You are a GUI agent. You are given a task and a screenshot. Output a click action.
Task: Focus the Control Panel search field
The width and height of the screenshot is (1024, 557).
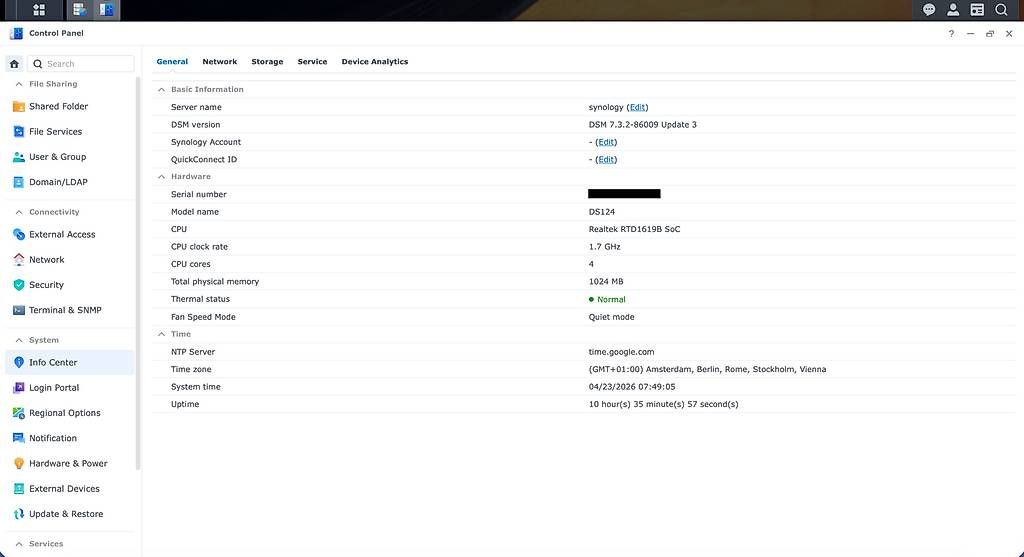[x=81, y=64]
